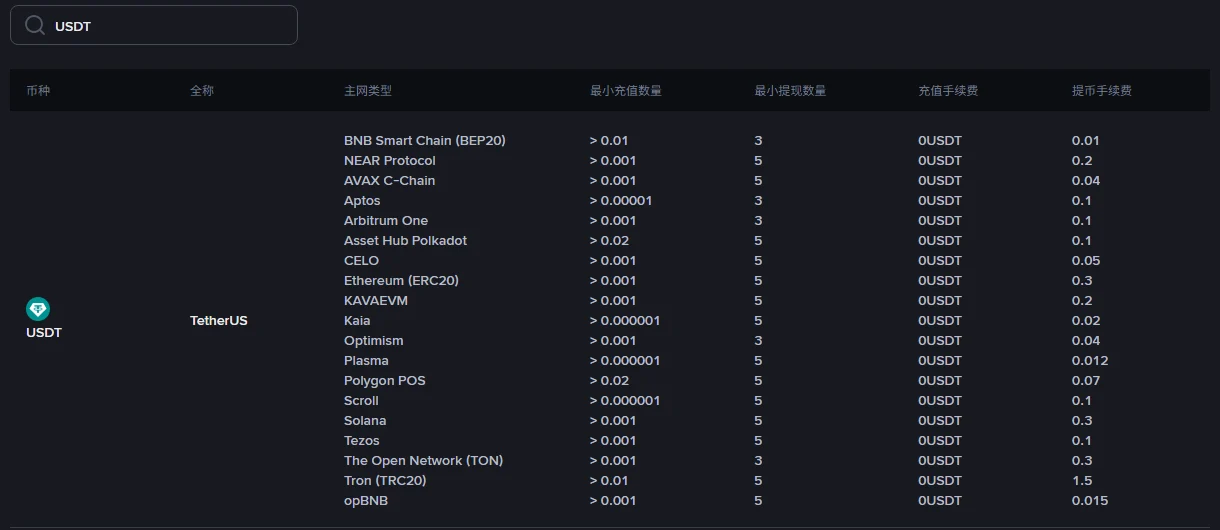Select the Tezos network row
Image resolution: width=1220 pixels, height=530 pixels.
[362, 441]
